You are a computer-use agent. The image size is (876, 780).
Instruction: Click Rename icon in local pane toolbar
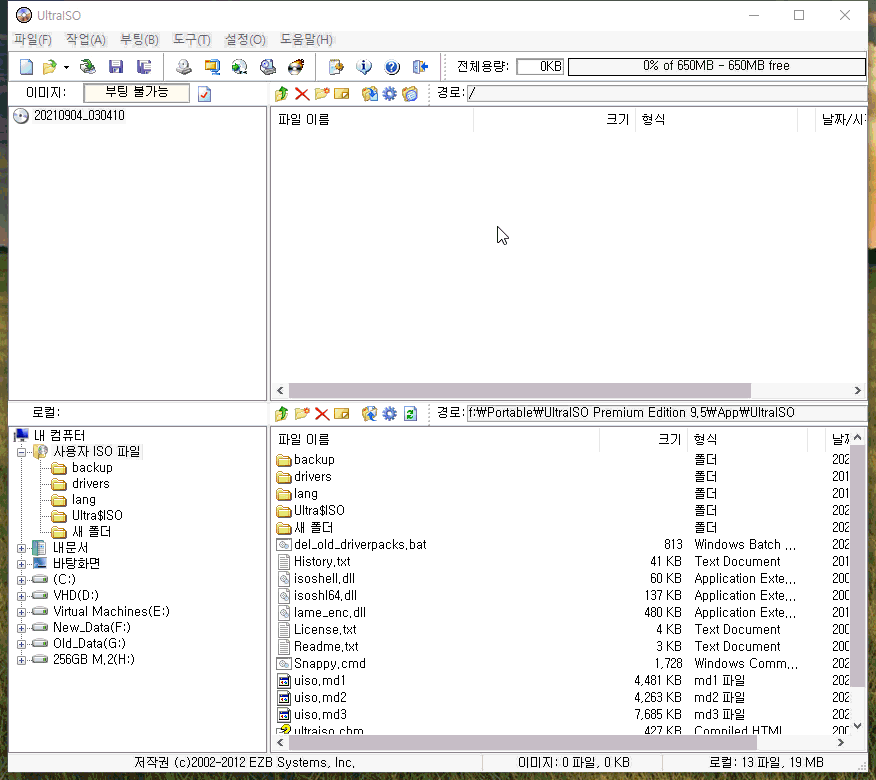click(x=341, y=413)
